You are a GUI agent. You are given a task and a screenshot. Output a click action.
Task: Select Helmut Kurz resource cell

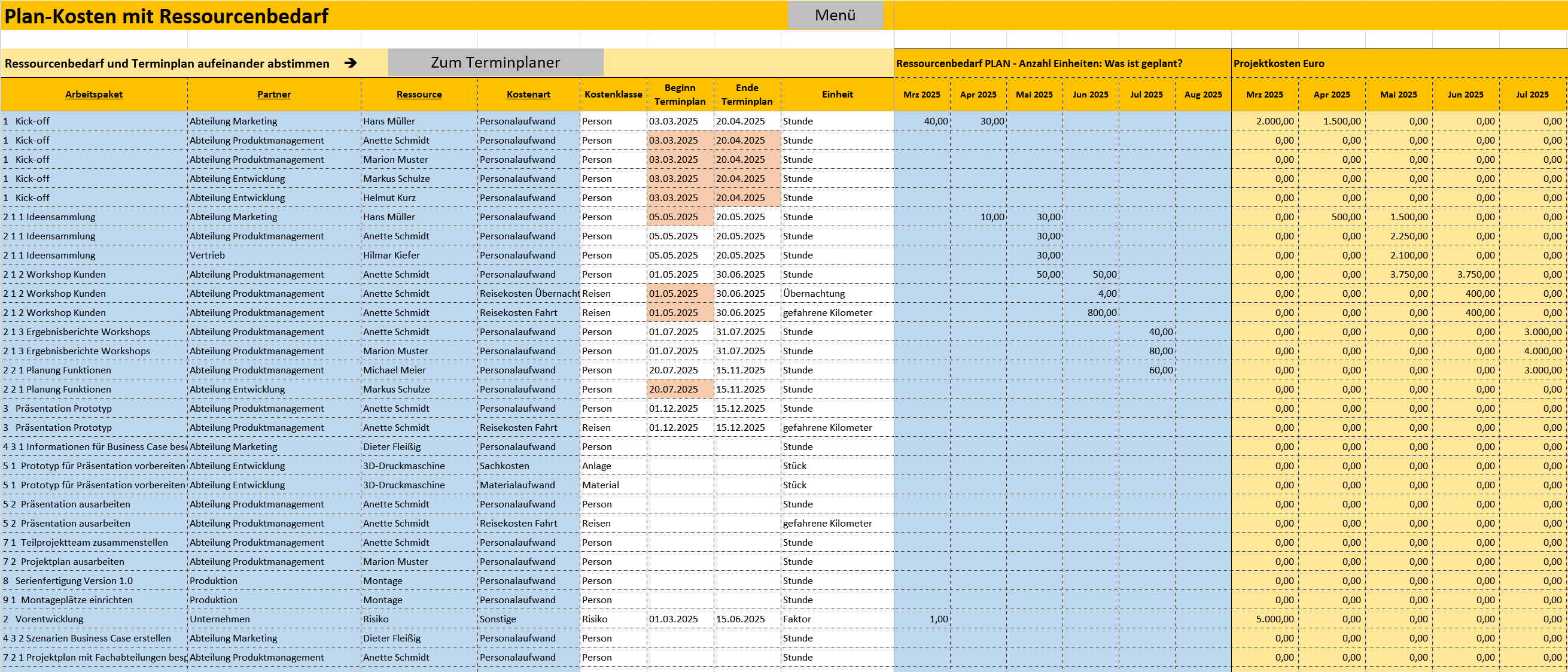[419, 198]
